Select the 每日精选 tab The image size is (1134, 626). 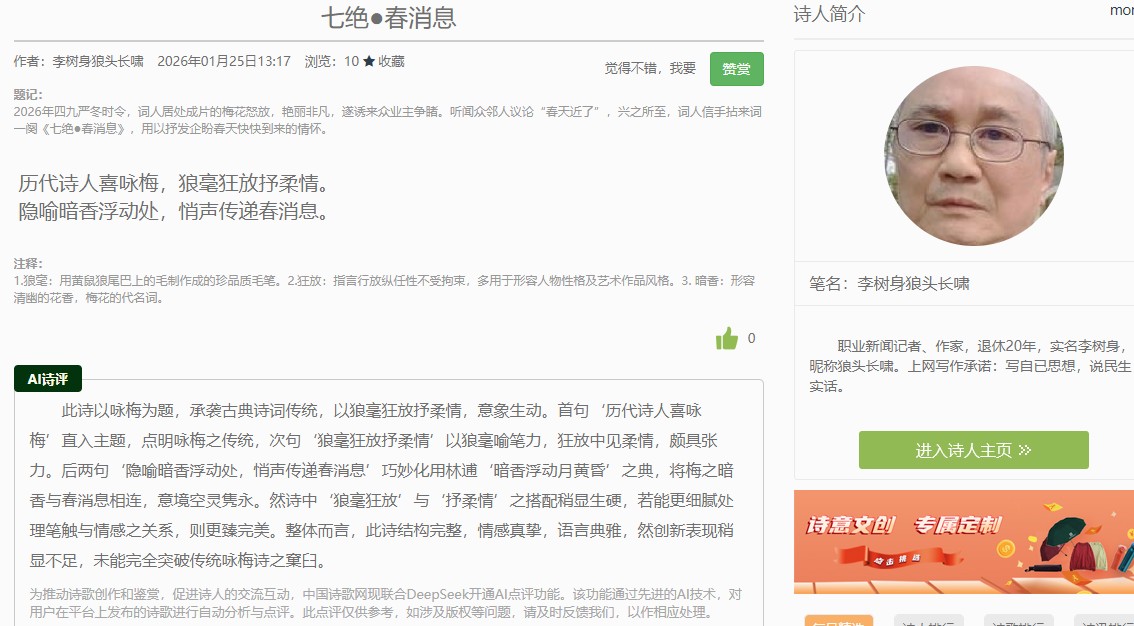tap(838, 621)
